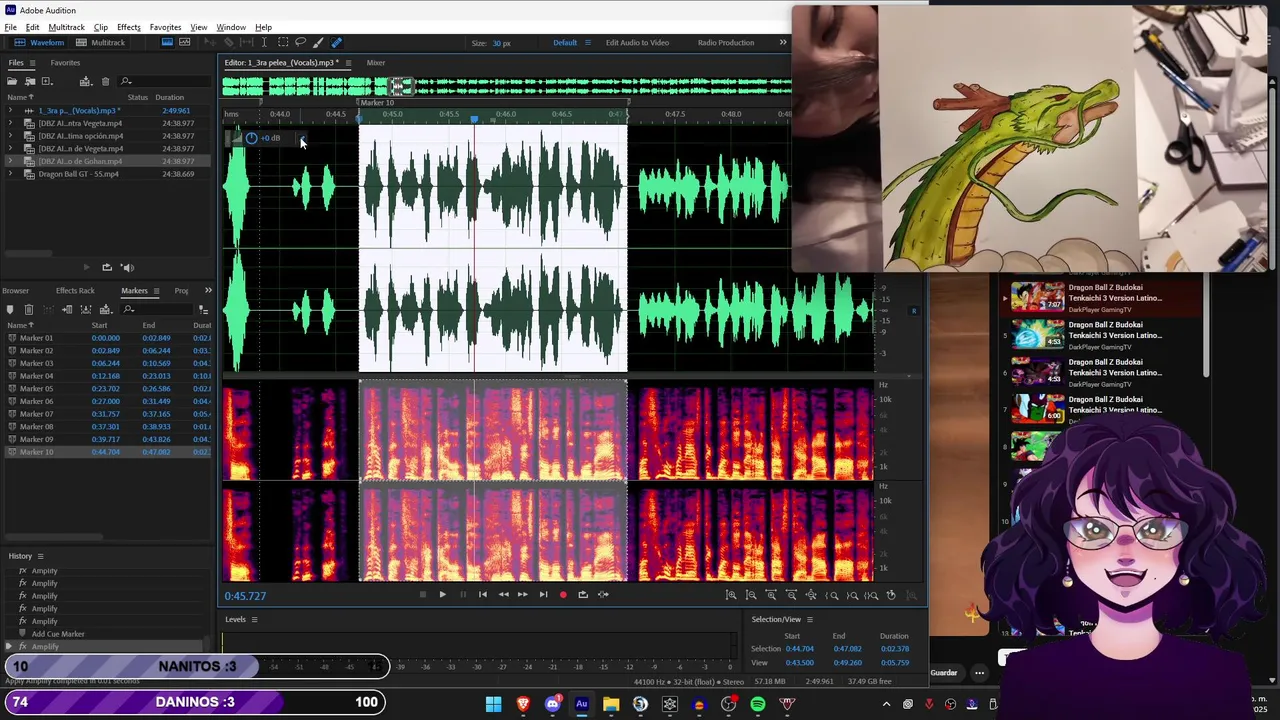Toggle Loop Playback in Files preview
Screen dimensions: 1280x720
point(107,267)
